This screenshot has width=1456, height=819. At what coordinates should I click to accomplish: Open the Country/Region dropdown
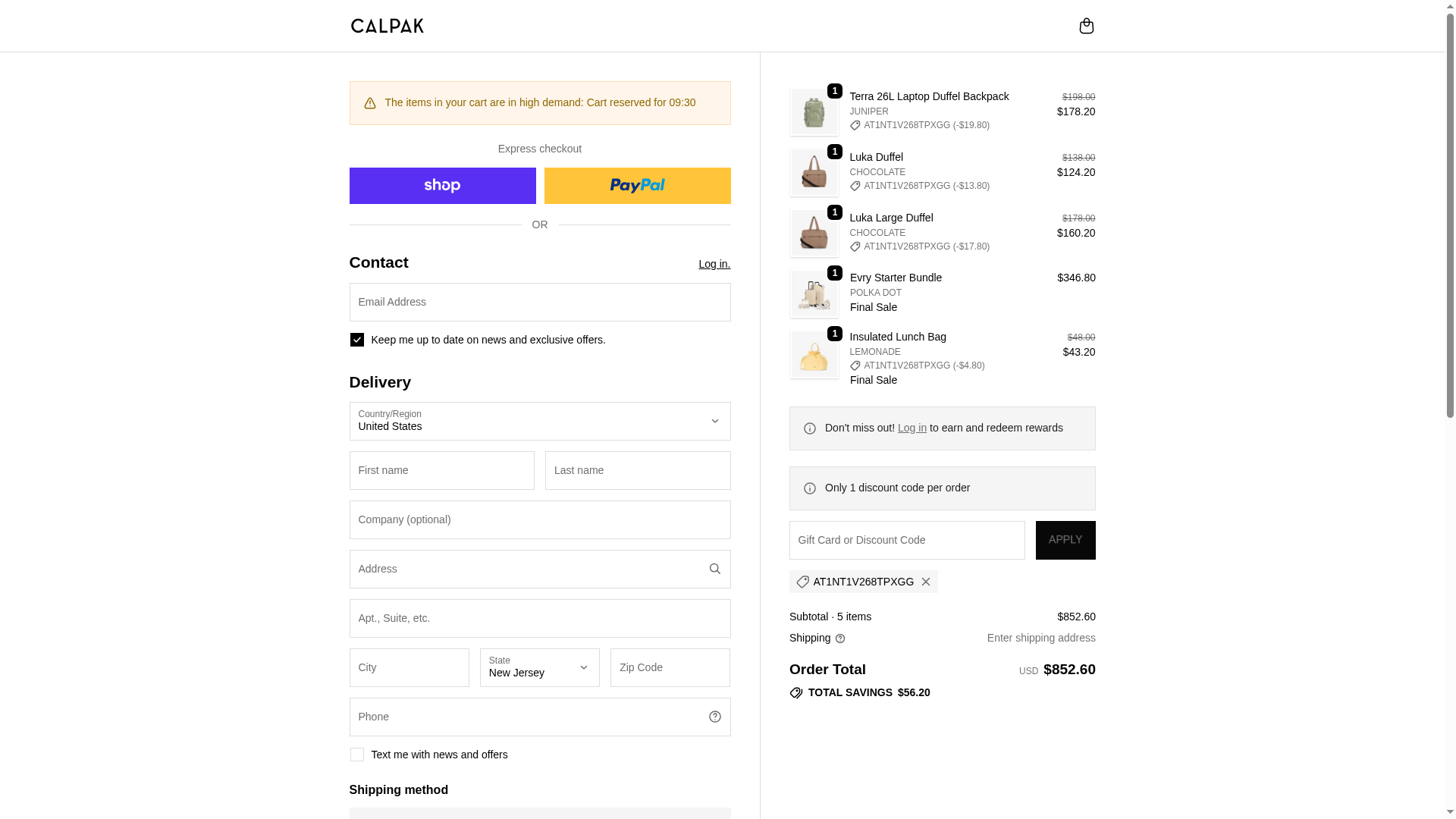pyautogui.click(x=539, y=421)
